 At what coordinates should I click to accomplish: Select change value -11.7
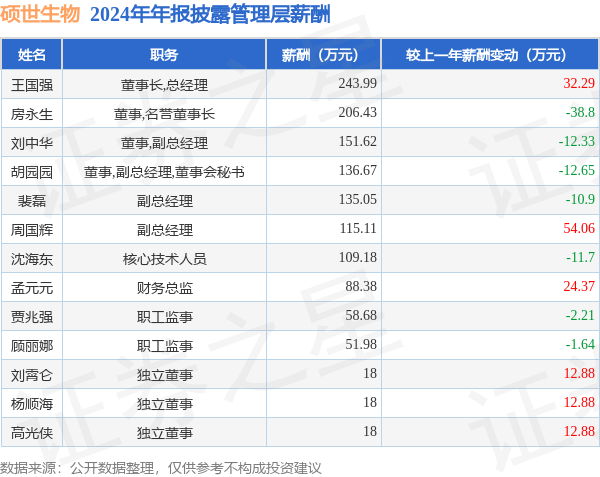pyautogui.click(x=580, y=257)
